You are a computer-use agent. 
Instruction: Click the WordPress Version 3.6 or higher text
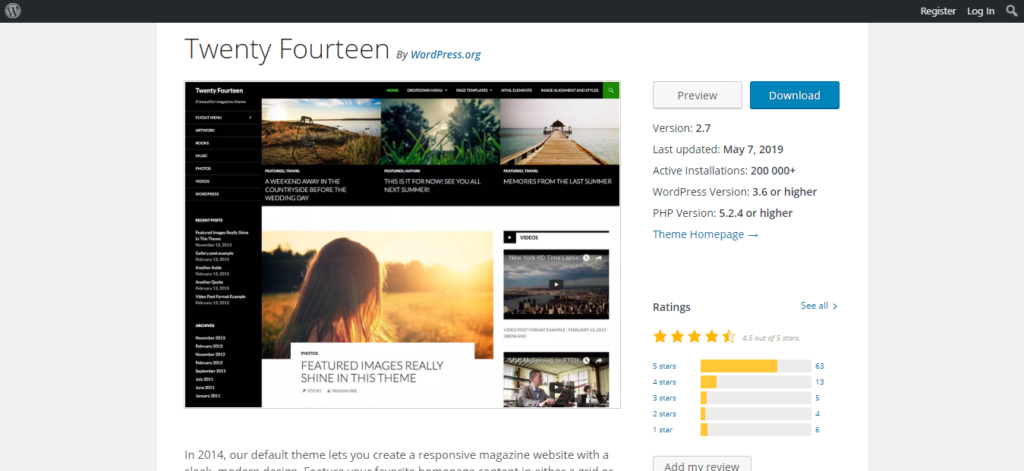[735, 192]
